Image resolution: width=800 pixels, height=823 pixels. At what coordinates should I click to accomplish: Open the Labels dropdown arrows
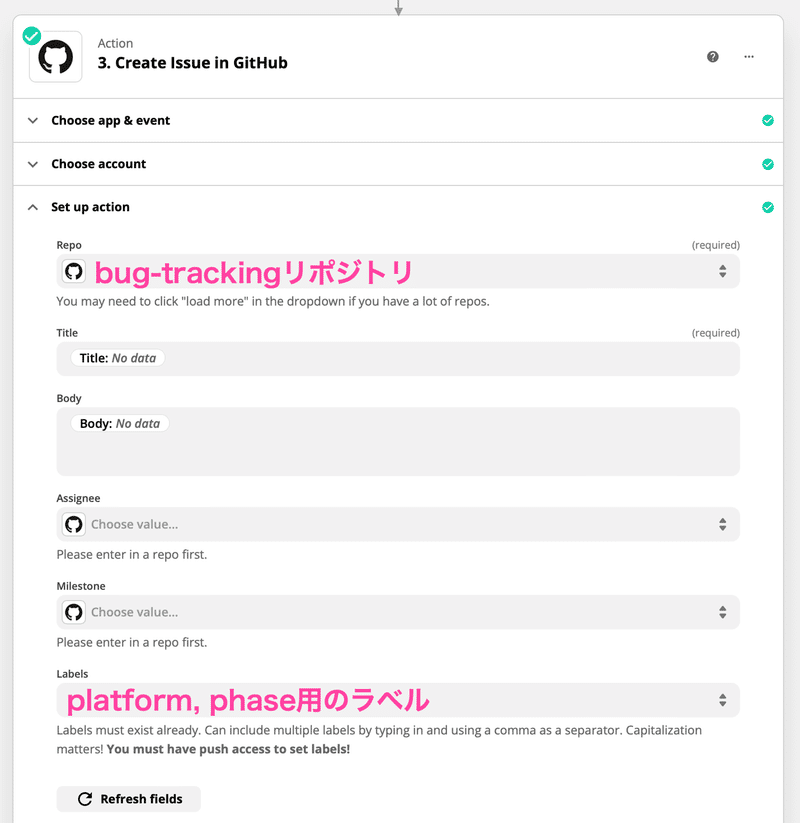point(723,700)
